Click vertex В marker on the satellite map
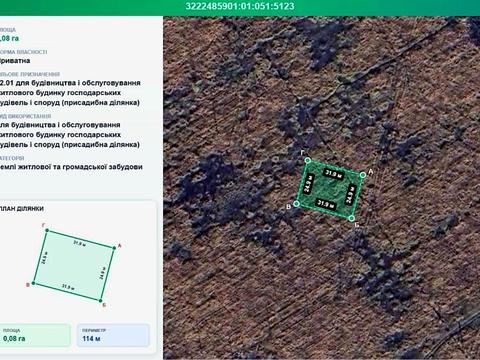Image resolution: width=480 pixels, height=360 pixels. click(297, 204)
